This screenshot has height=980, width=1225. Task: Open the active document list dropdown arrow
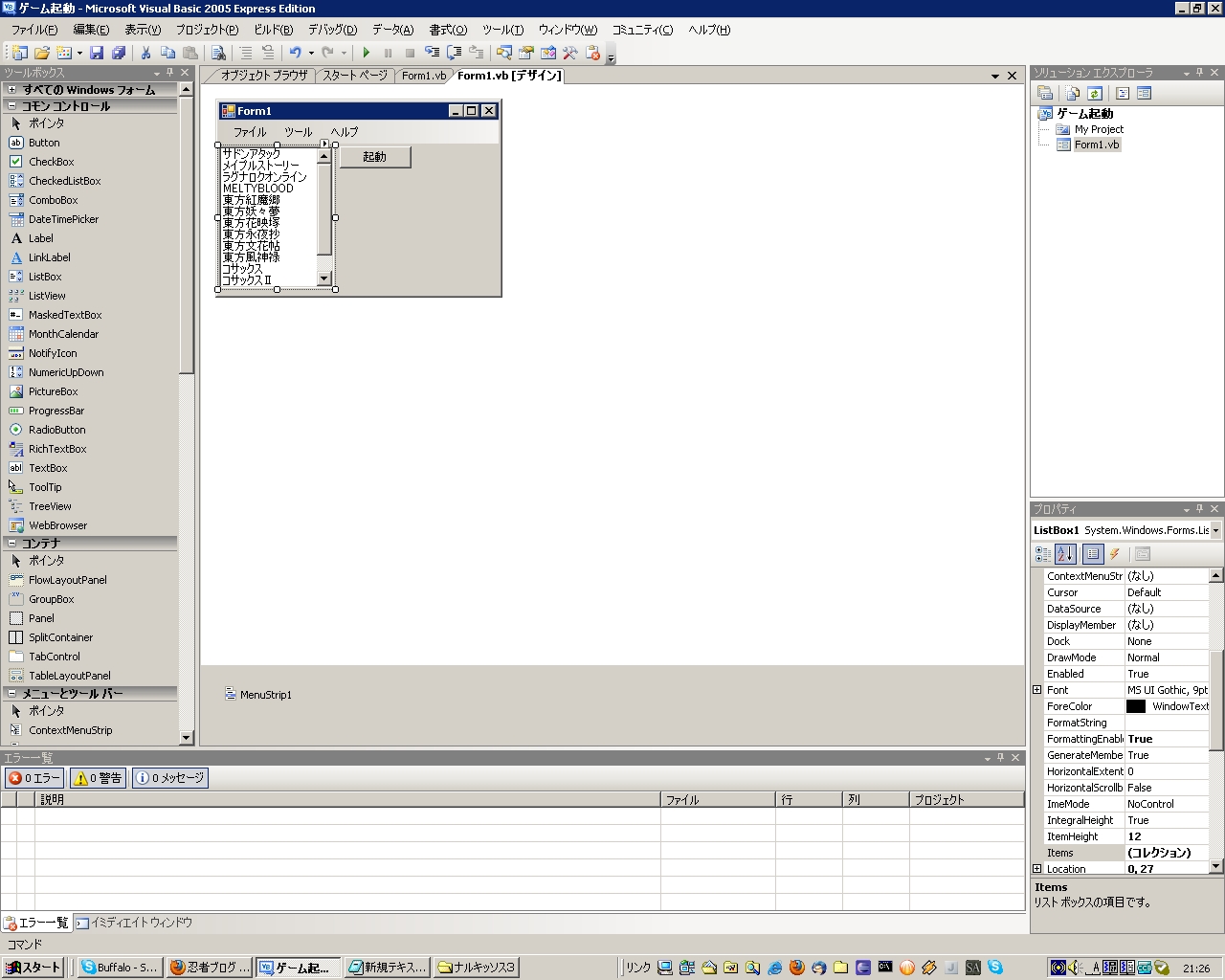point(995,76)
